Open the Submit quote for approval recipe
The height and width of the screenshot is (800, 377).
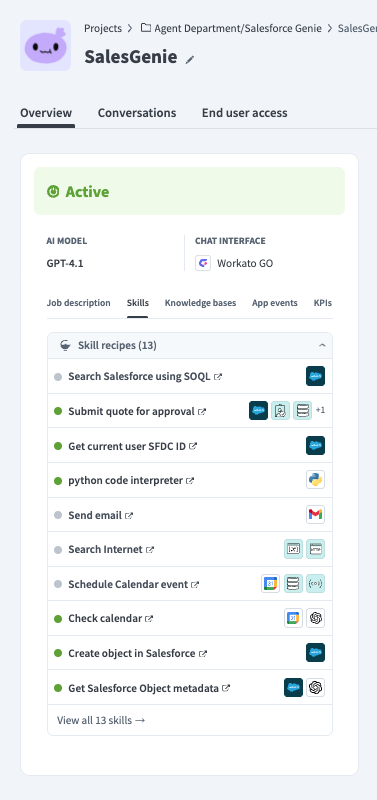(x=131, y=411)
